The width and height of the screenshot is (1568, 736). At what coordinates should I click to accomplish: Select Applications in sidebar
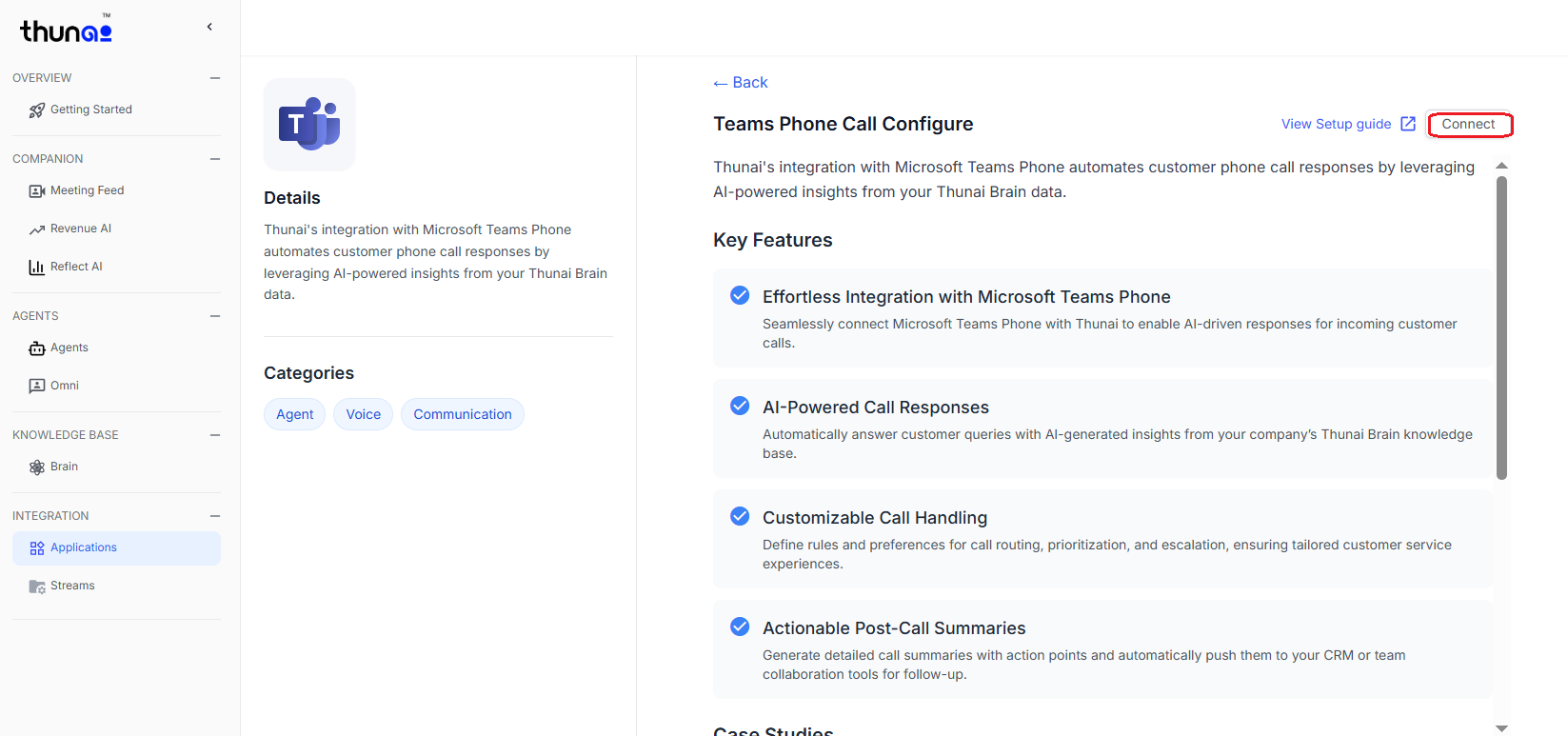point(116,548)
